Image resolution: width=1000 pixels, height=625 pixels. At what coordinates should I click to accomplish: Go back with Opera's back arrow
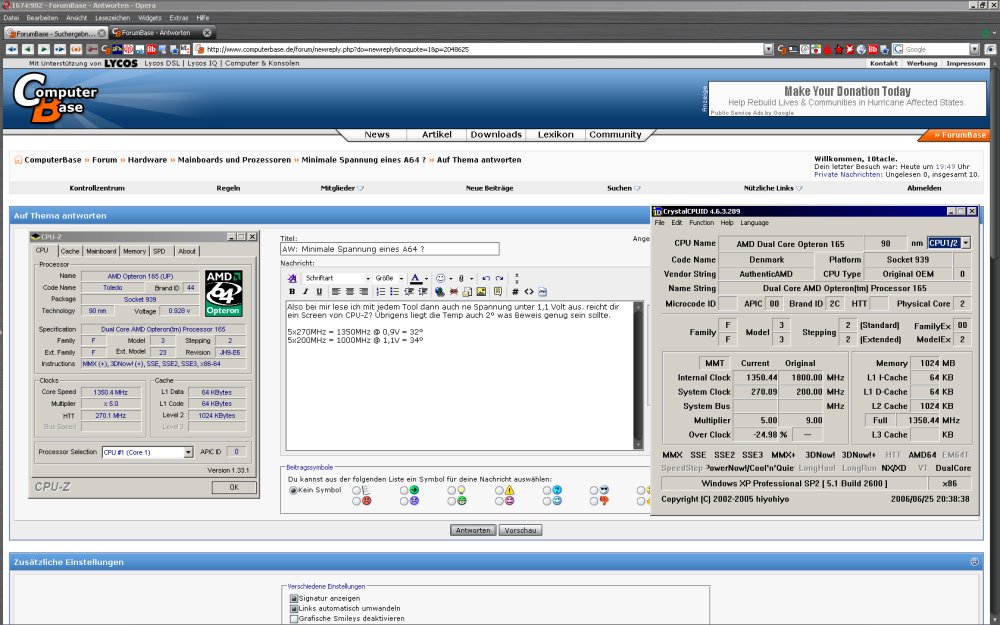(27, 49)
